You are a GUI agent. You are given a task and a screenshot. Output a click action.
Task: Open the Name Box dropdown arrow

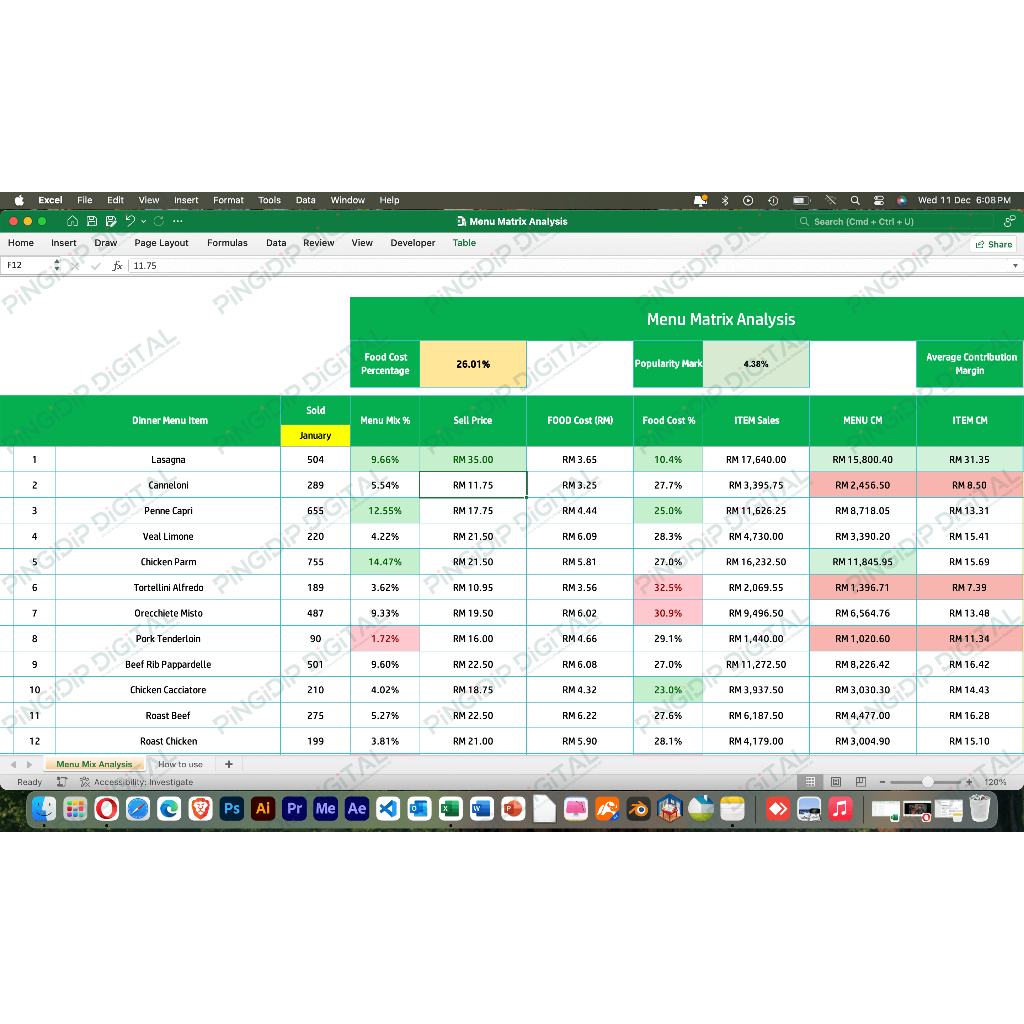55,265
